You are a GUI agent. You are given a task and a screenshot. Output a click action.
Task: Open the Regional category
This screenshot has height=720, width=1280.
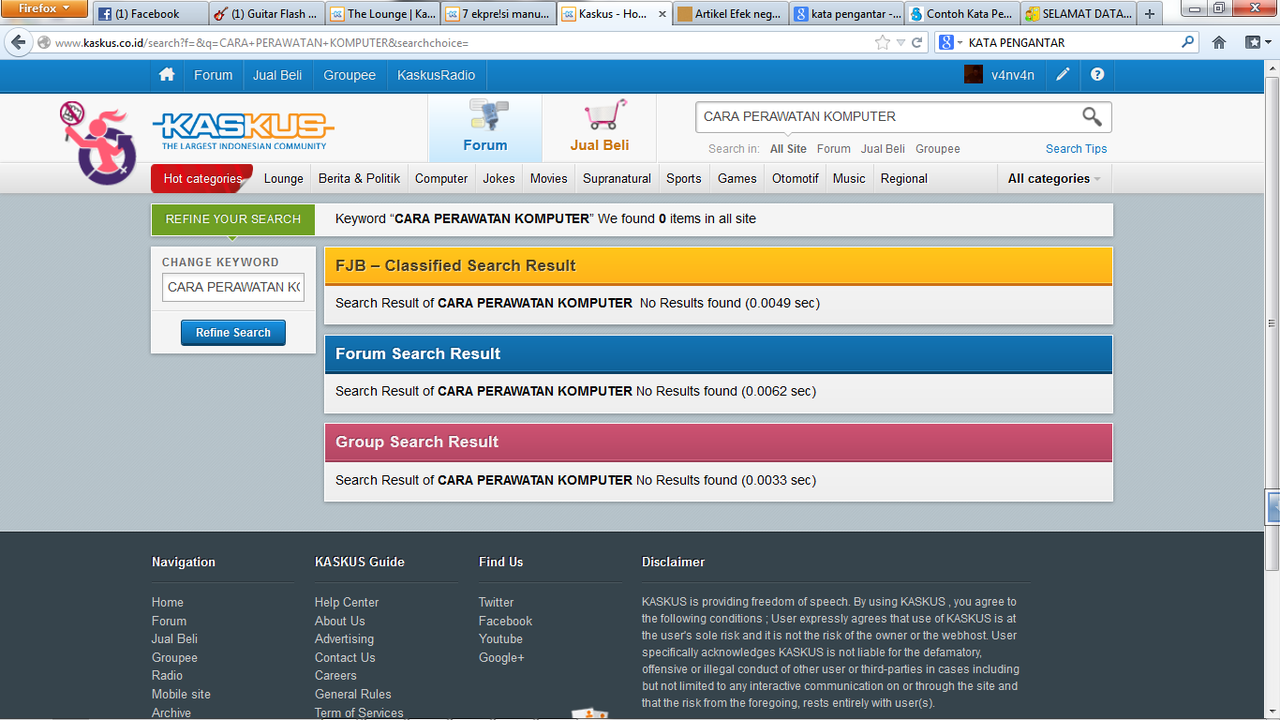pyautogui.click(x=904, y=179)
